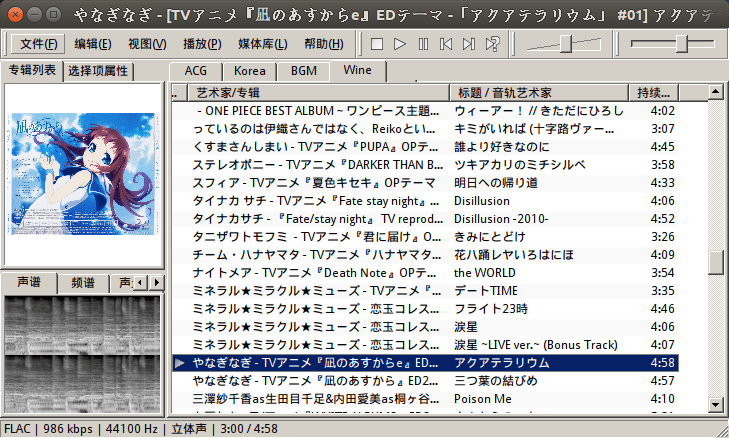This screenshot has width=729, height=438.
Task: Click the volume slider handle
Action: coord(565,43)
